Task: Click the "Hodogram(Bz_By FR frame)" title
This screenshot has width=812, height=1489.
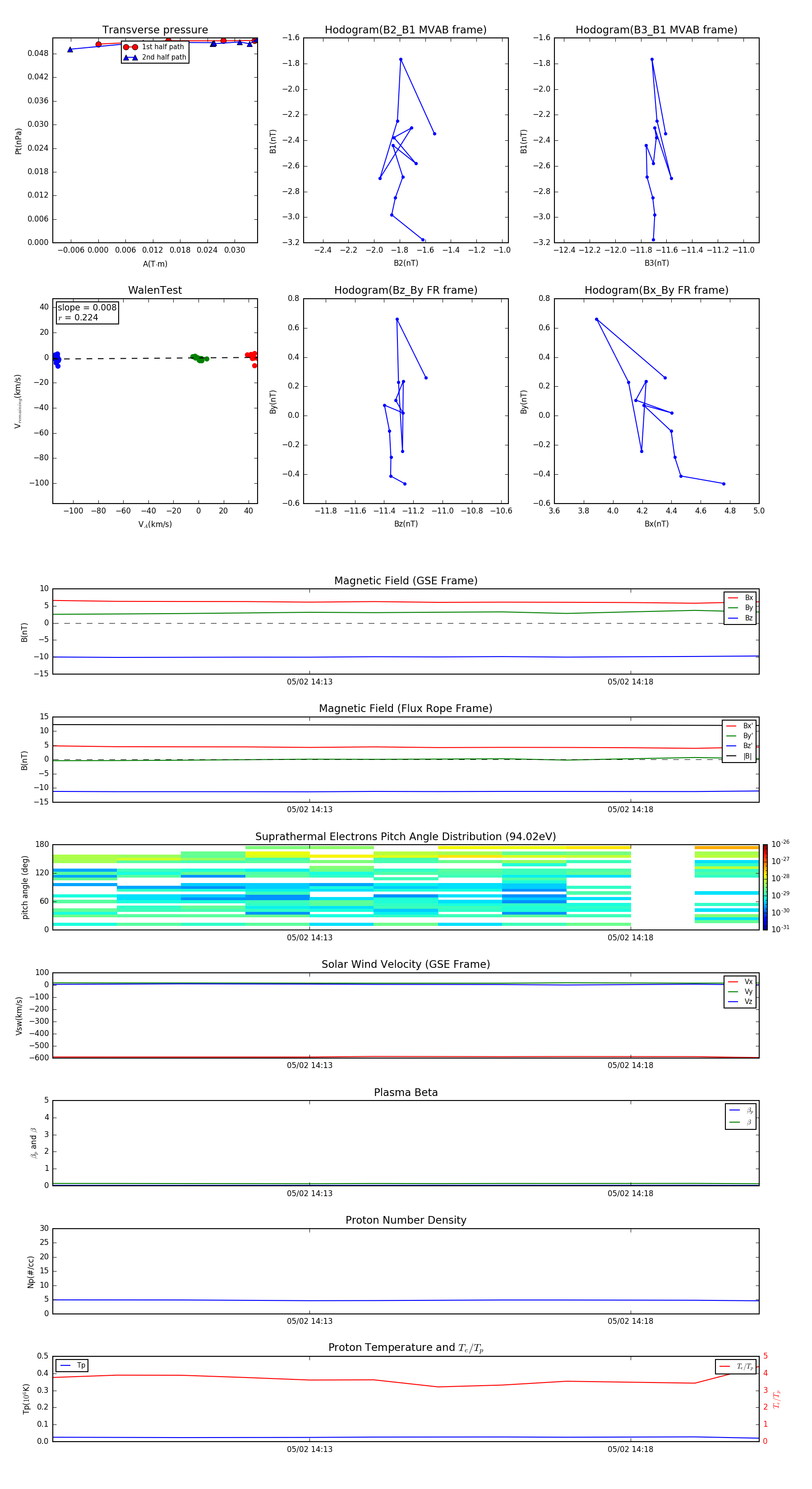Action: click(x=406, y=290)
